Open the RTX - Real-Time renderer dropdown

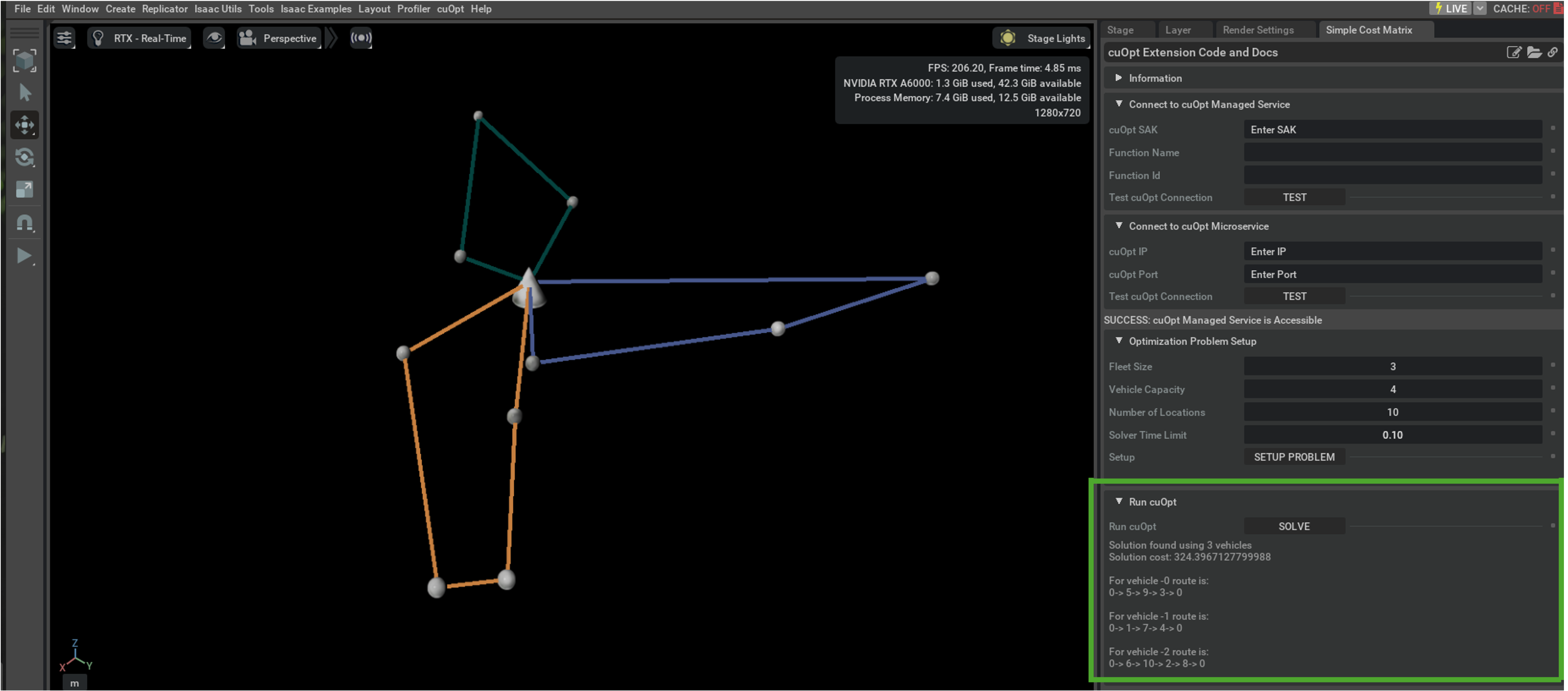139,38
